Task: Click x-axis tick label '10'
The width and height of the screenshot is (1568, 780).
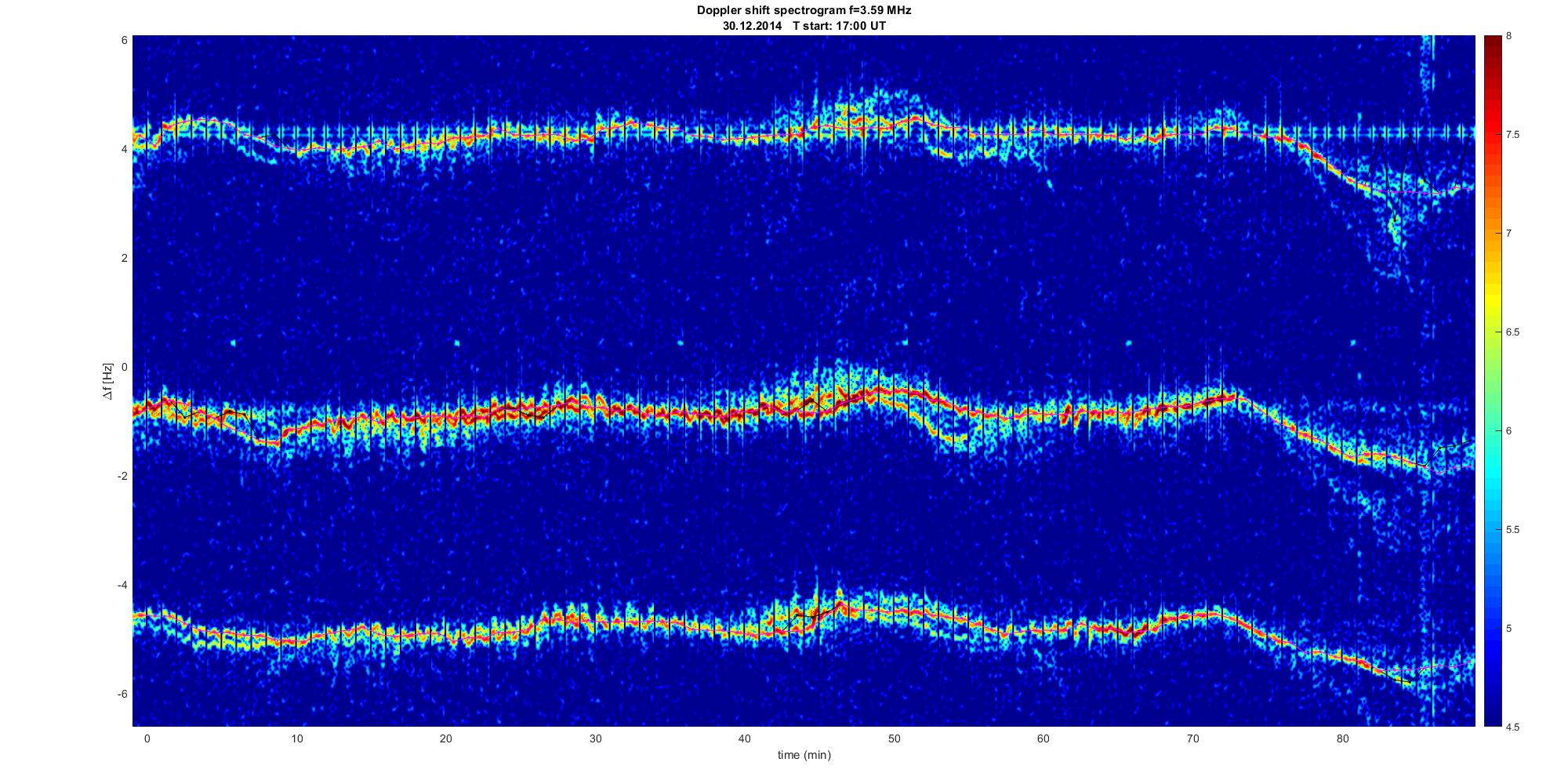Action: pyautogui.click(x=296, y=738)
